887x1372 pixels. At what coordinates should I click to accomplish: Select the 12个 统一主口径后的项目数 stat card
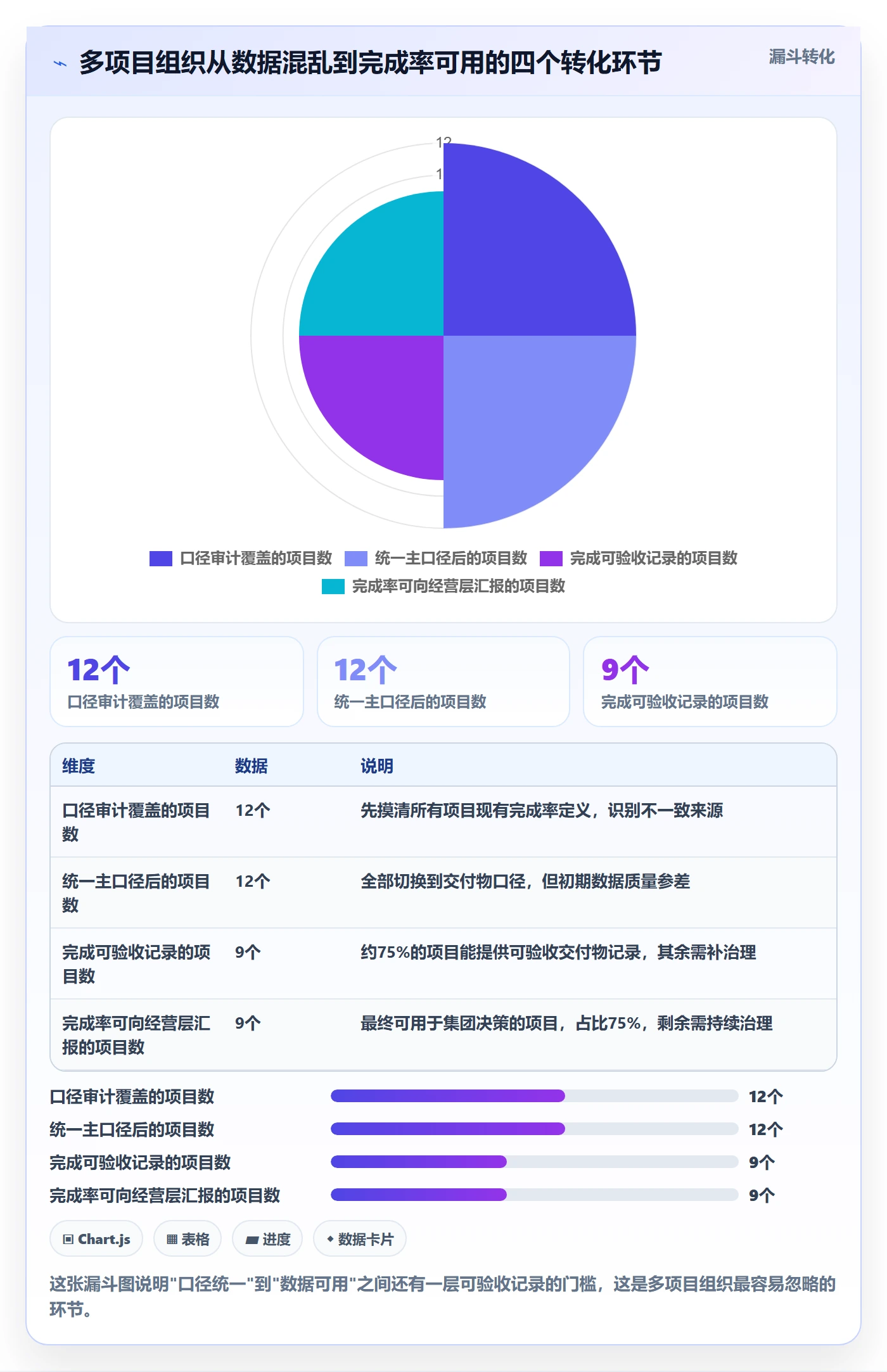[443, 682]
